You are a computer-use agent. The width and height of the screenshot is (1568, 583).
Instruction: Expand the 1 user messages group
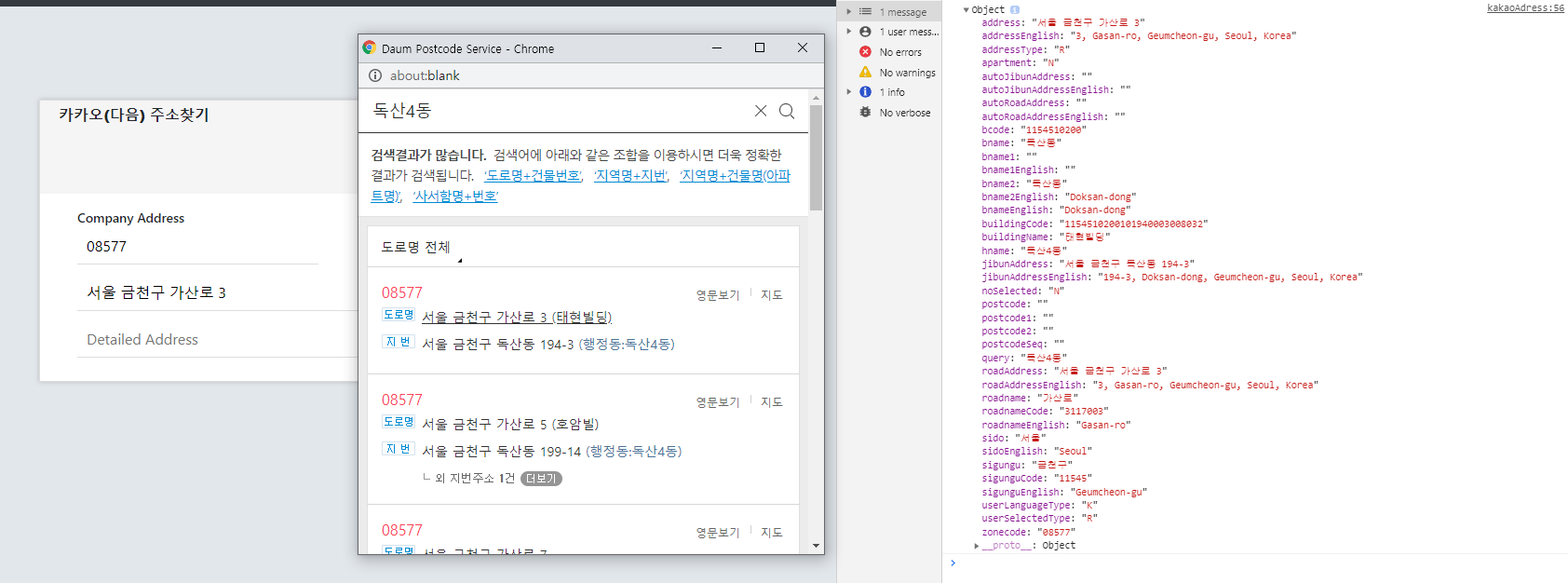848,32
